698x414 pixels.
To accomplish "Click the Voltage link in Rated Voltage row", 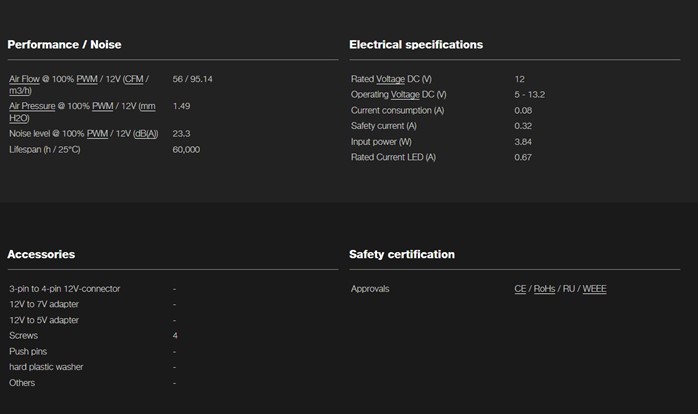I will click(390, 79).
